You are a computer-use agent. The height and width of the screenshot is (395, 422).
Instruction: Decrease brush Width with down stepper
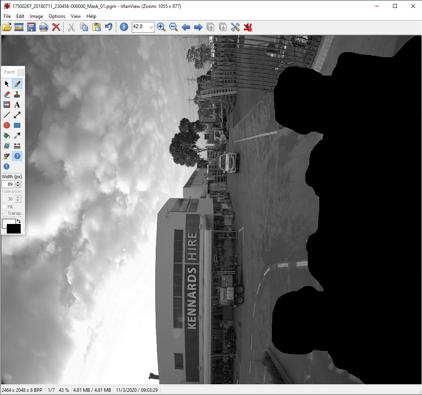[18, 186]
